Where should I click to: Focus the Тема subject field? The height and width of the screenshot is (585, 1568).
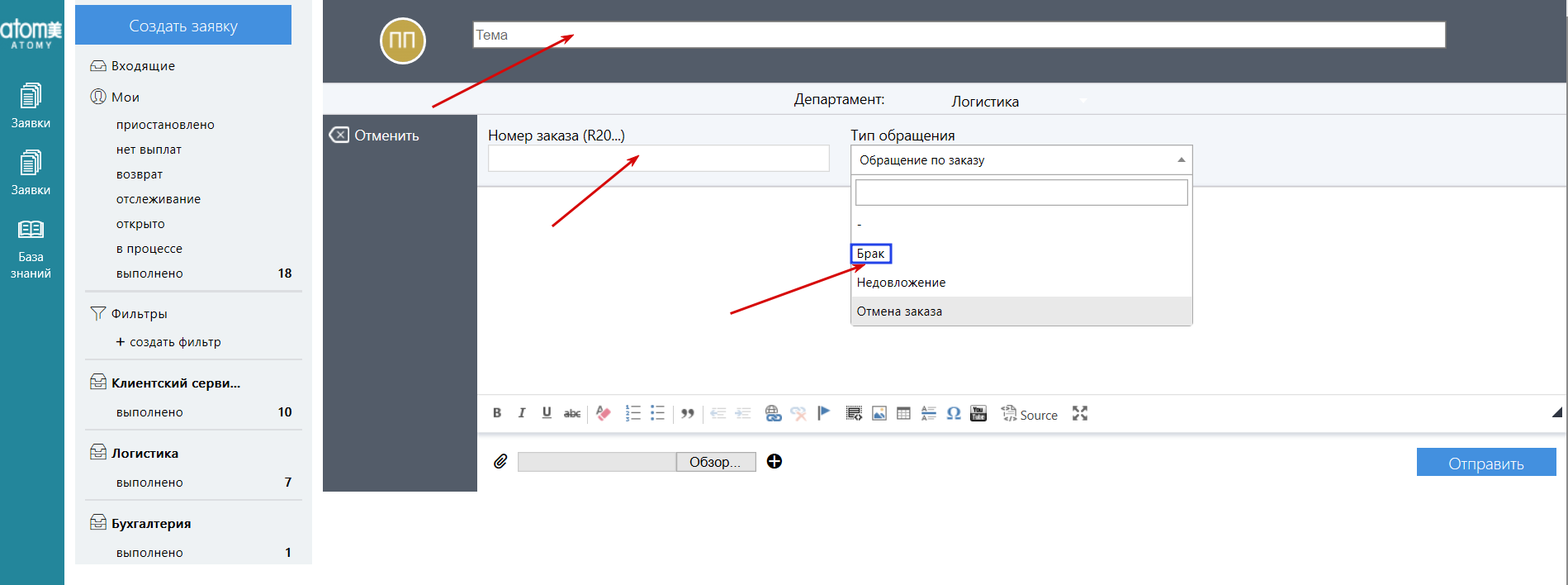click(959, 35)
